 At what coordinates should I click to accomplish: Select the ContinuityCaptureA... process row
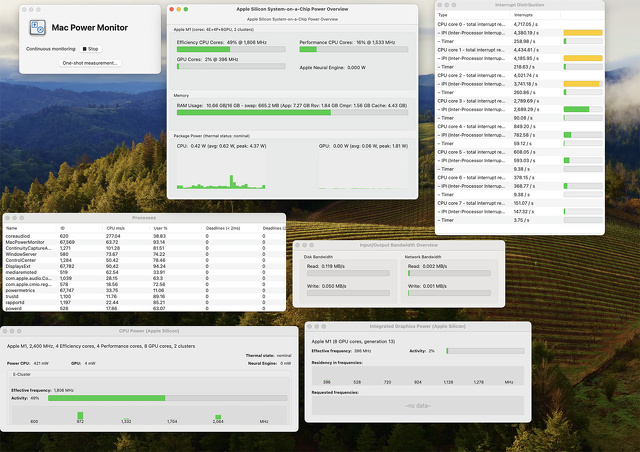coord(144,248)
